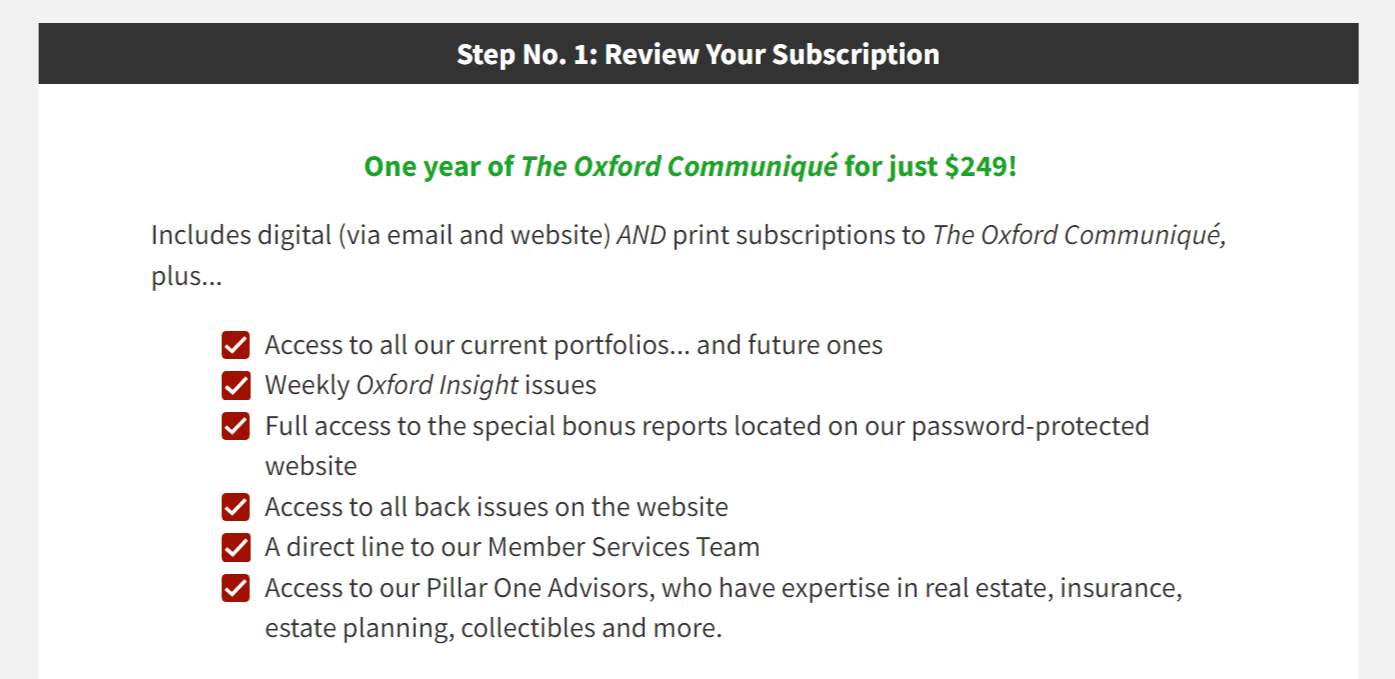Viewport: 1395px width, 679px height.
Task: Click the green italic 'The Oxford Communiqué' title
Action: [x=679, y=166]
